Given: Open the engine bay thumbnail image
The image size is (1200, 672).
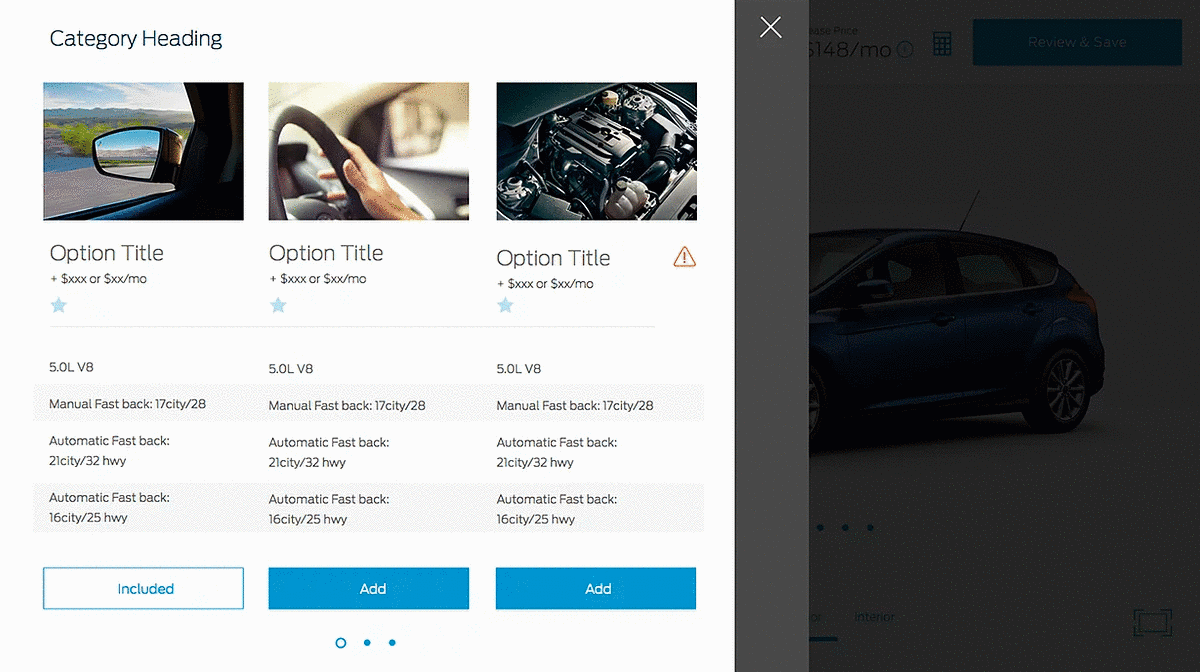Looking at the screenshot, I should coord(596,151).
